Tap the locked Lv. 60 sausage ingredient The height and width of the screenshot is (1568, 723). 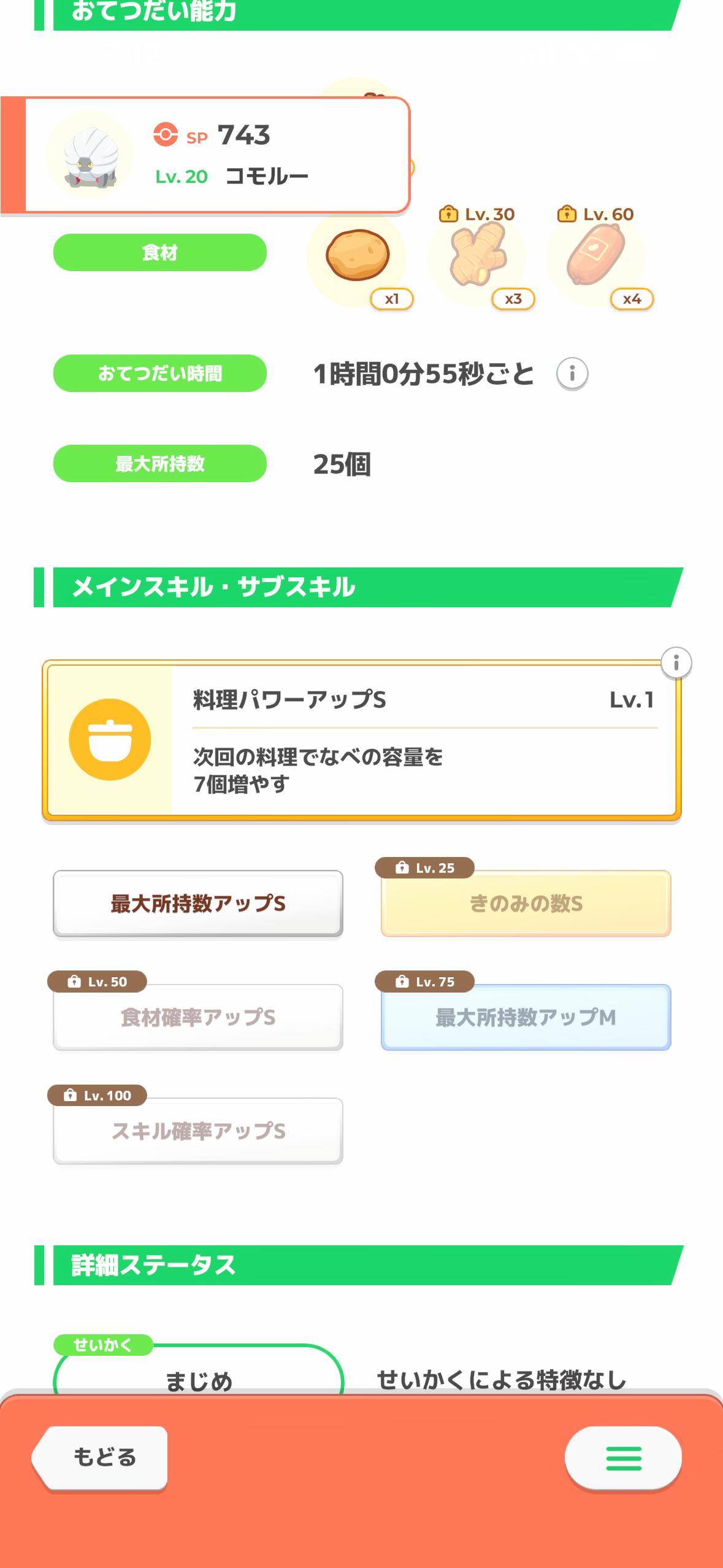(595, 255)
